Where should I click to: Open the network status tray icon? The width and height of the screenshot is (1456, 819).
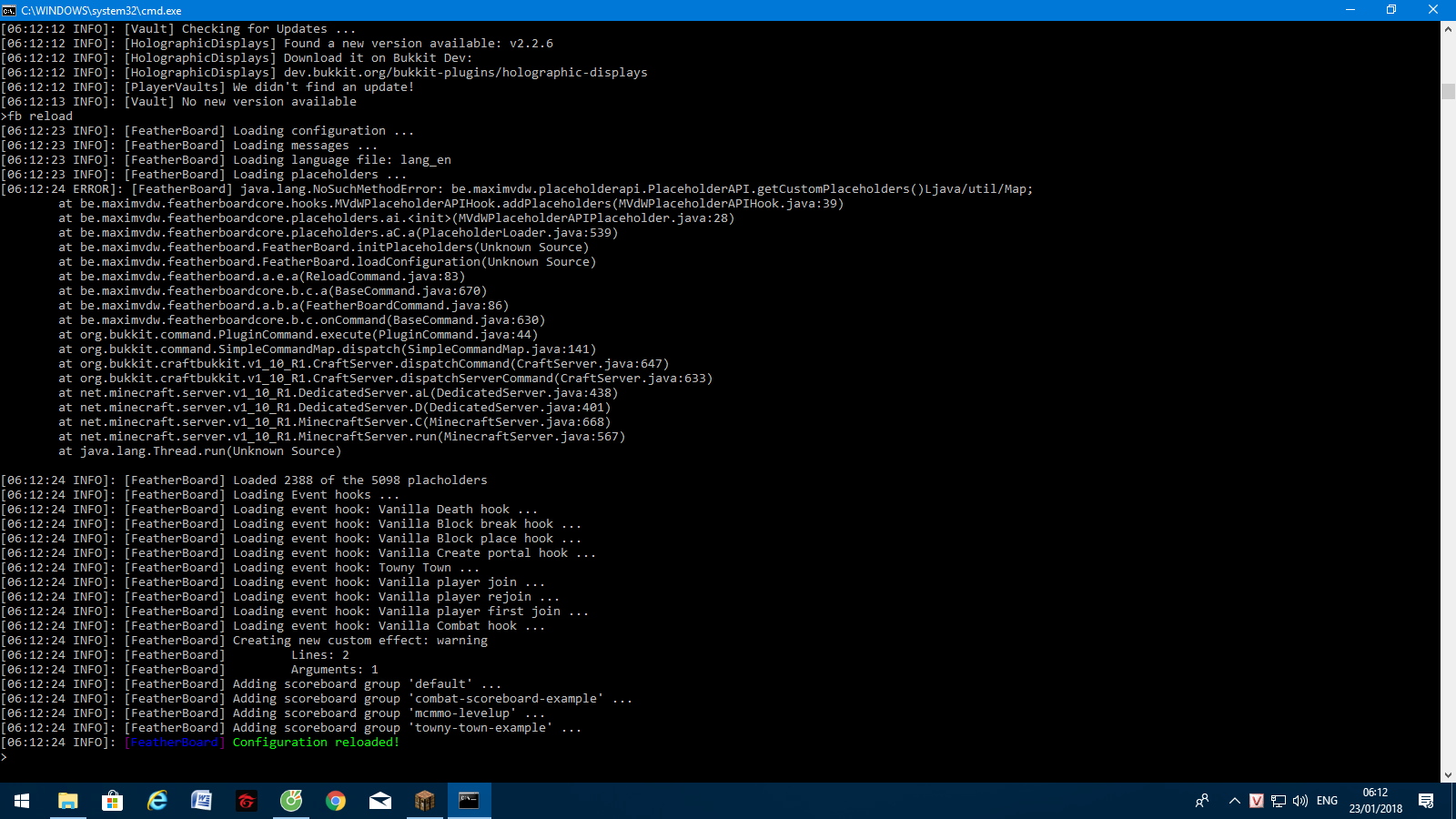pyautogui.click(x=1279, y=801)
